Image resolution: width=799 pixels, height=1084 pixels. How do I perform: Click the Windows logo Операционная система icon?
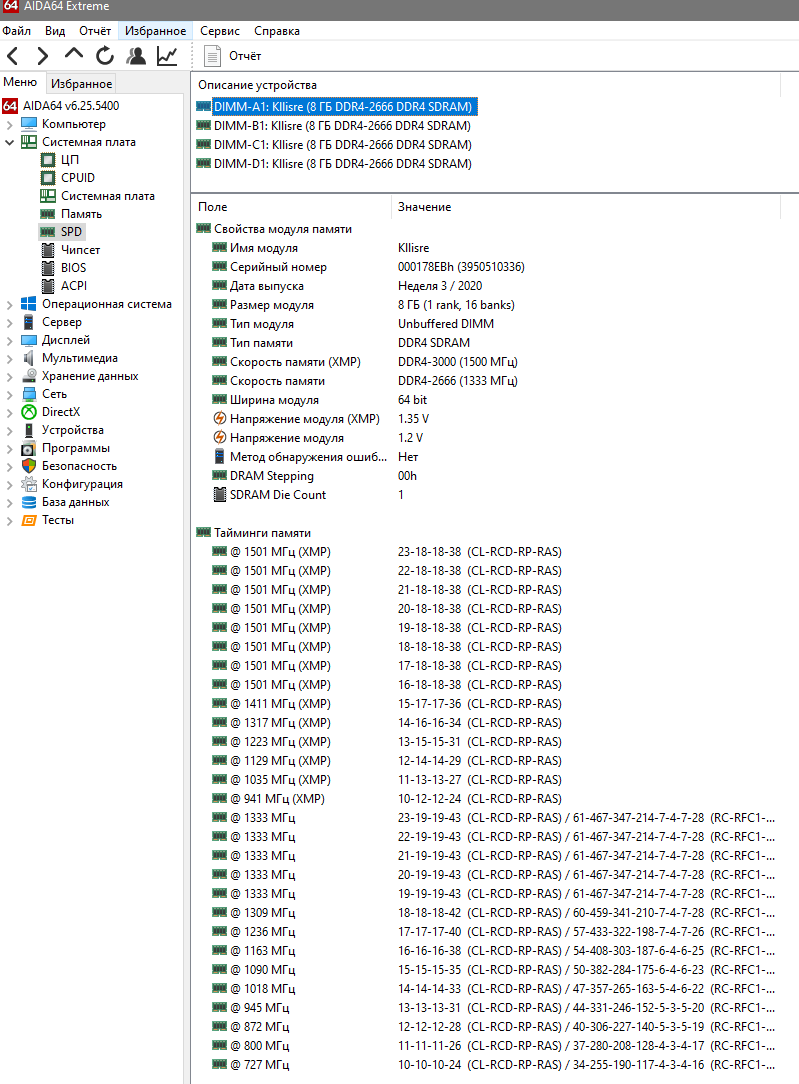29,303
